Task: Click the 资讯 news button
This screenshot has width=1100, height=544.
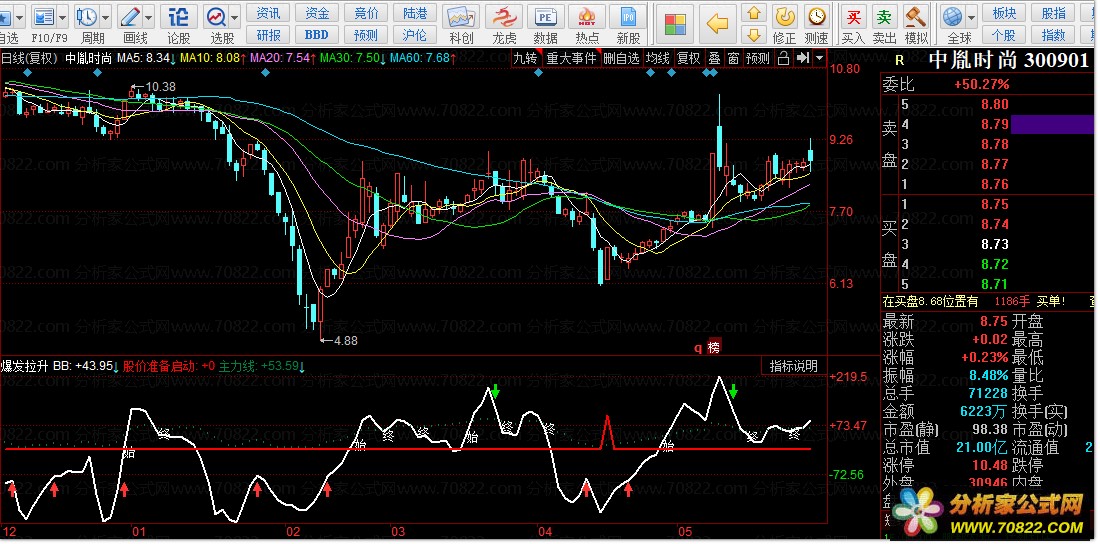Action: (268, 13)
